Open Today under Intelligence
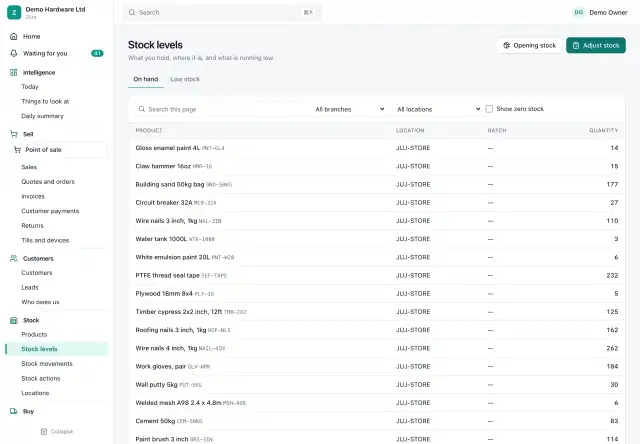640x444 pixels. click(30, 87)
